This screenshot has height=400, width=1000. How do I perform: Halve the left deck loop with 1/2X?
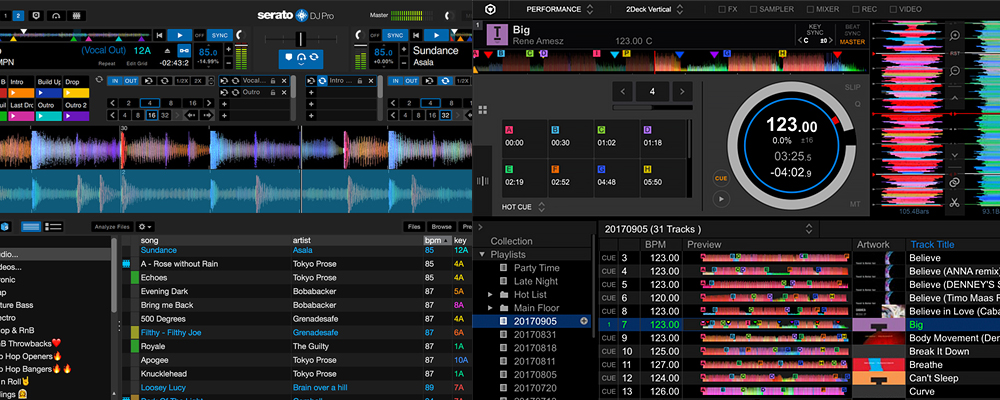[181, 81]
